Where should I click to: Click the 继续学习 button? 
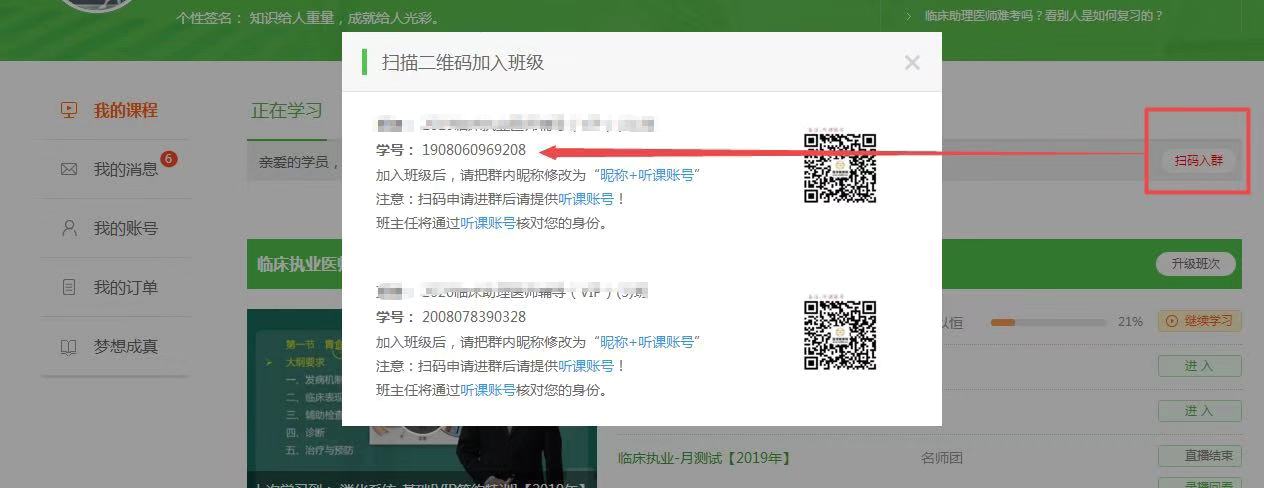tap(1199, 321)
